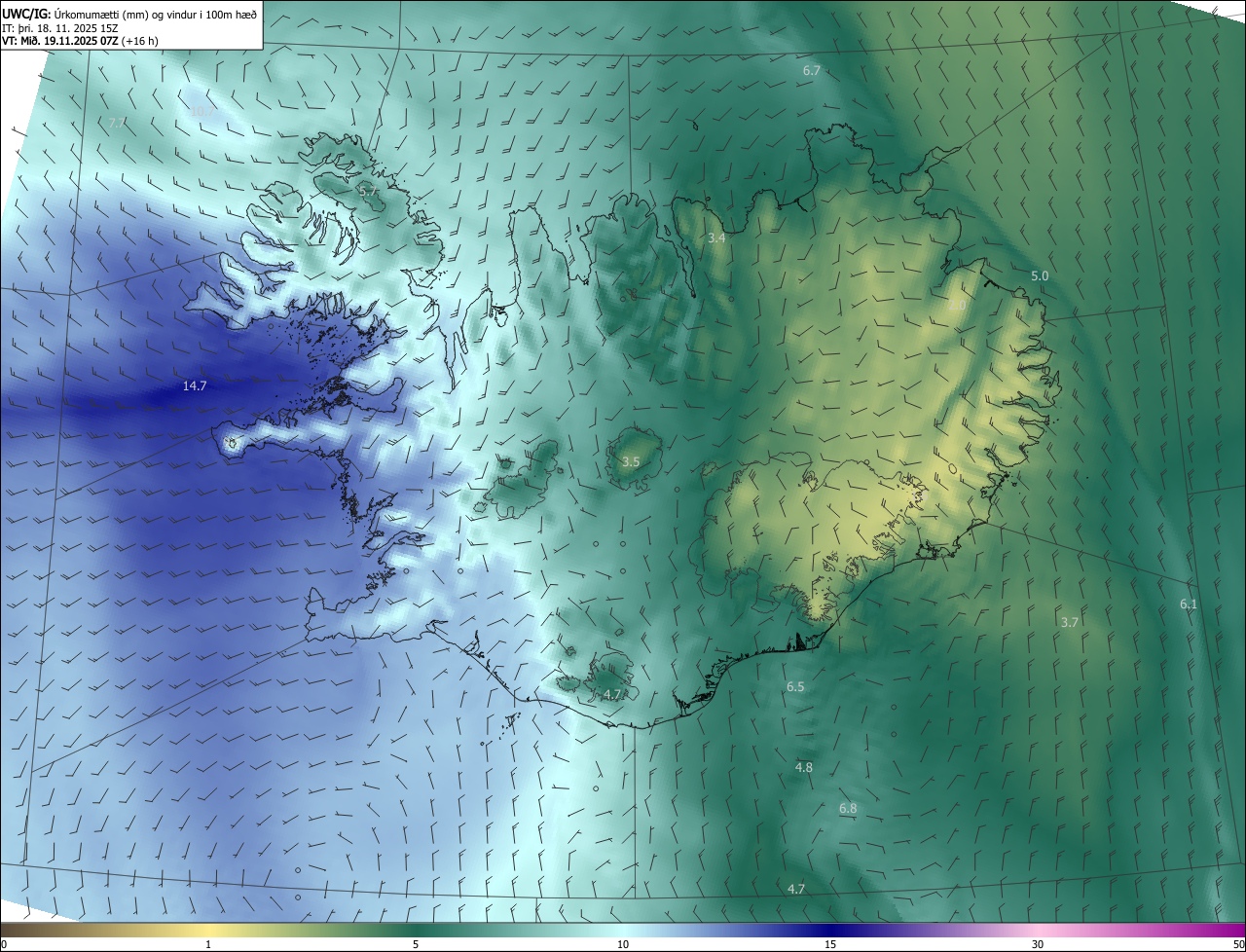Screen dimensions: 1246x952
Task: Click the color scale tick labeled 5
Action: pyautogui.click(x=416, y=944)
